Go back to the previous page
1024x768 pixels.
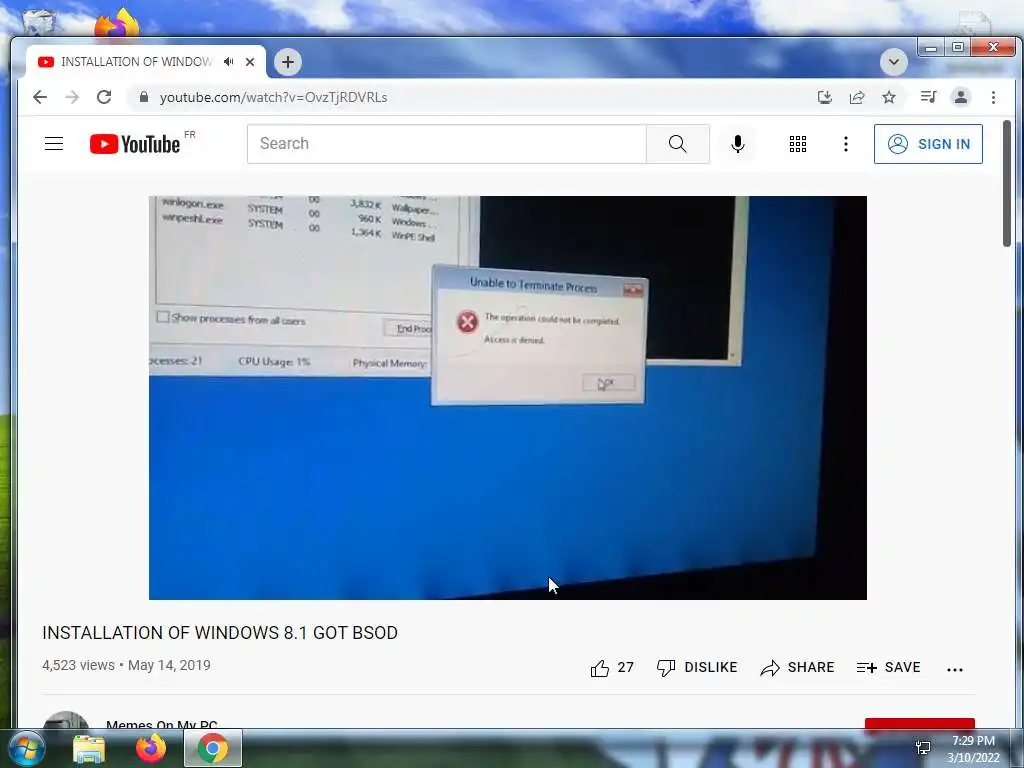click(x=40, y=97)
